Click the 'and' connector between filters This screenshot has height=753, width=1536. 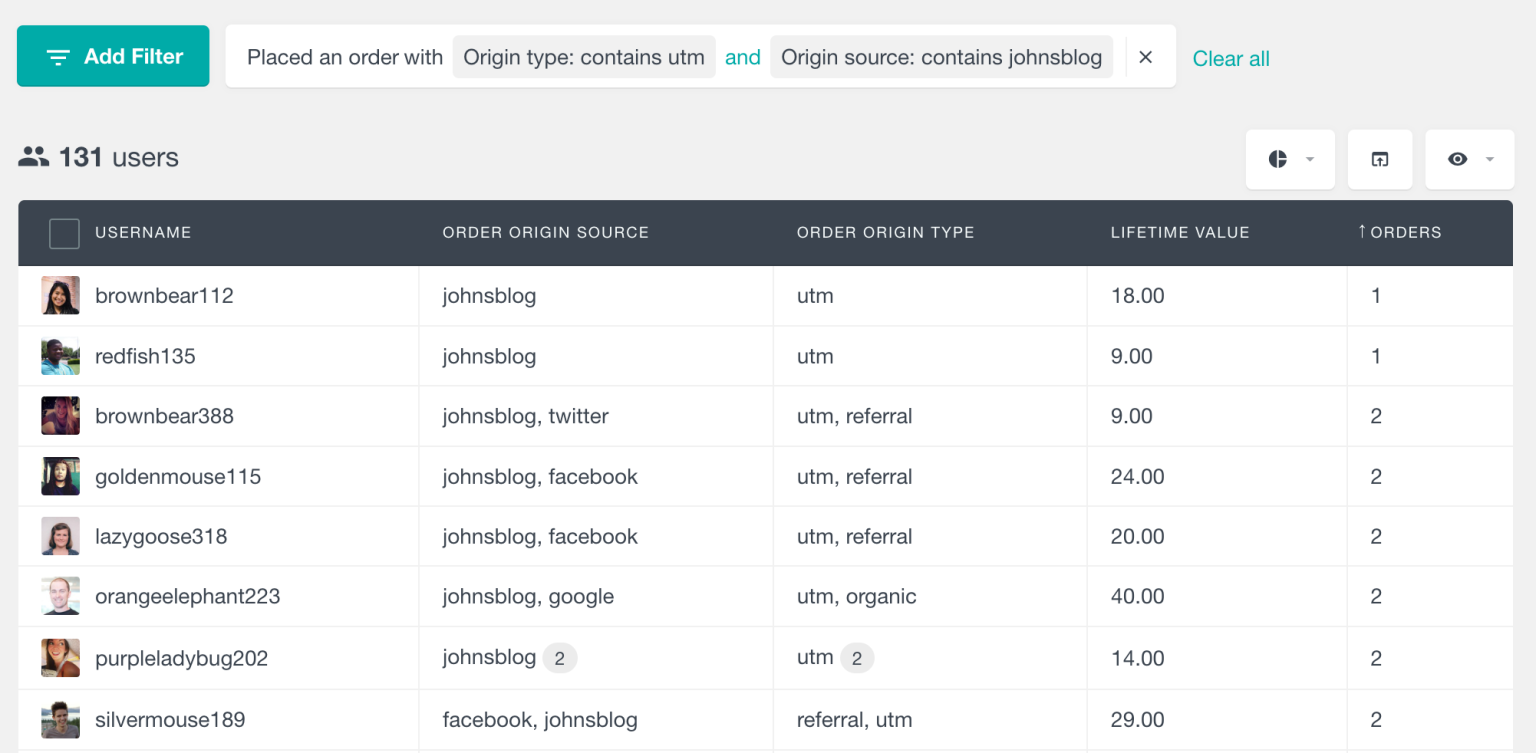click(x=743, y=57)
